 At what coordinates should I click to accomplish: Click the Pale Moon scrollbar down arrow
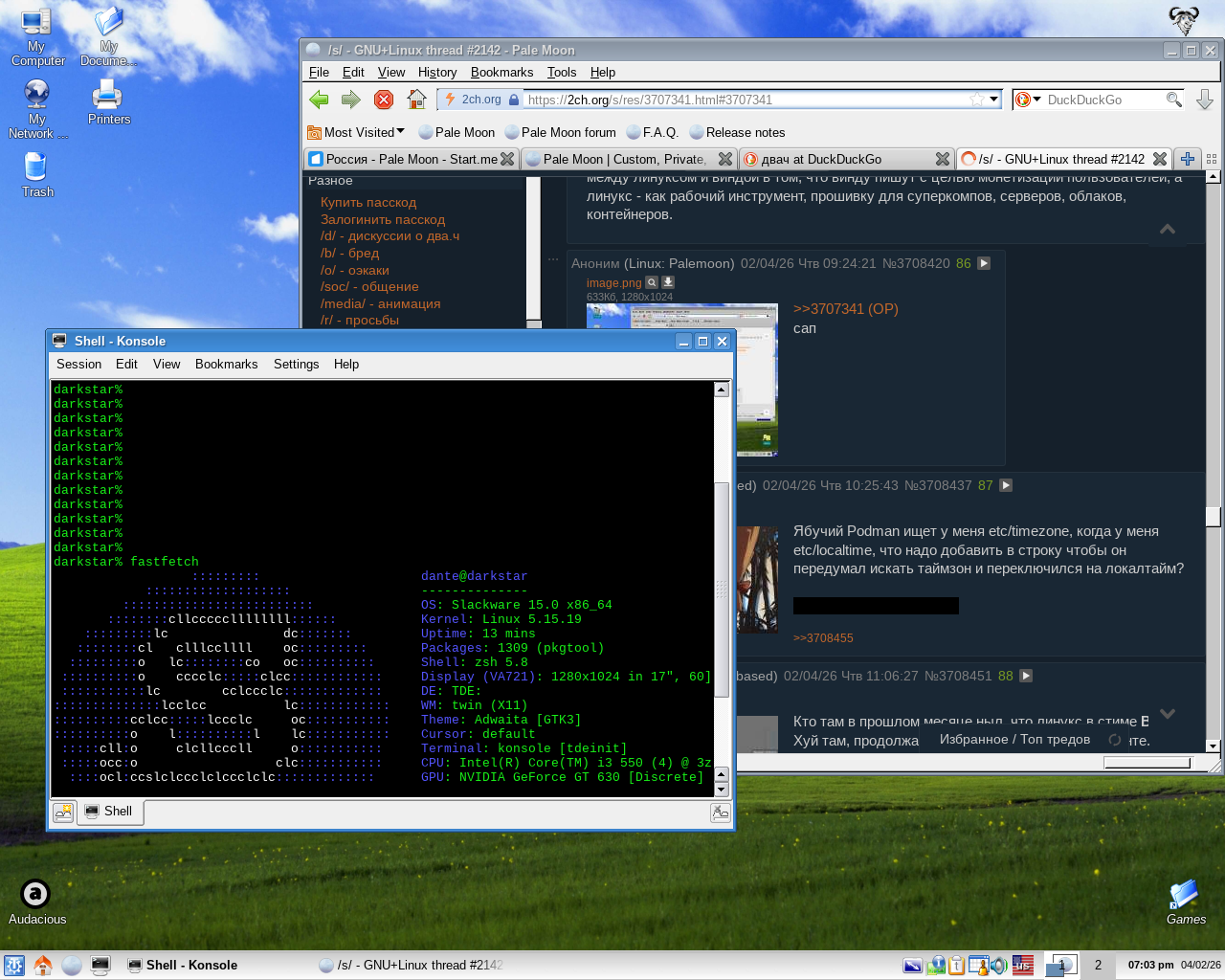click(1213, 746)
